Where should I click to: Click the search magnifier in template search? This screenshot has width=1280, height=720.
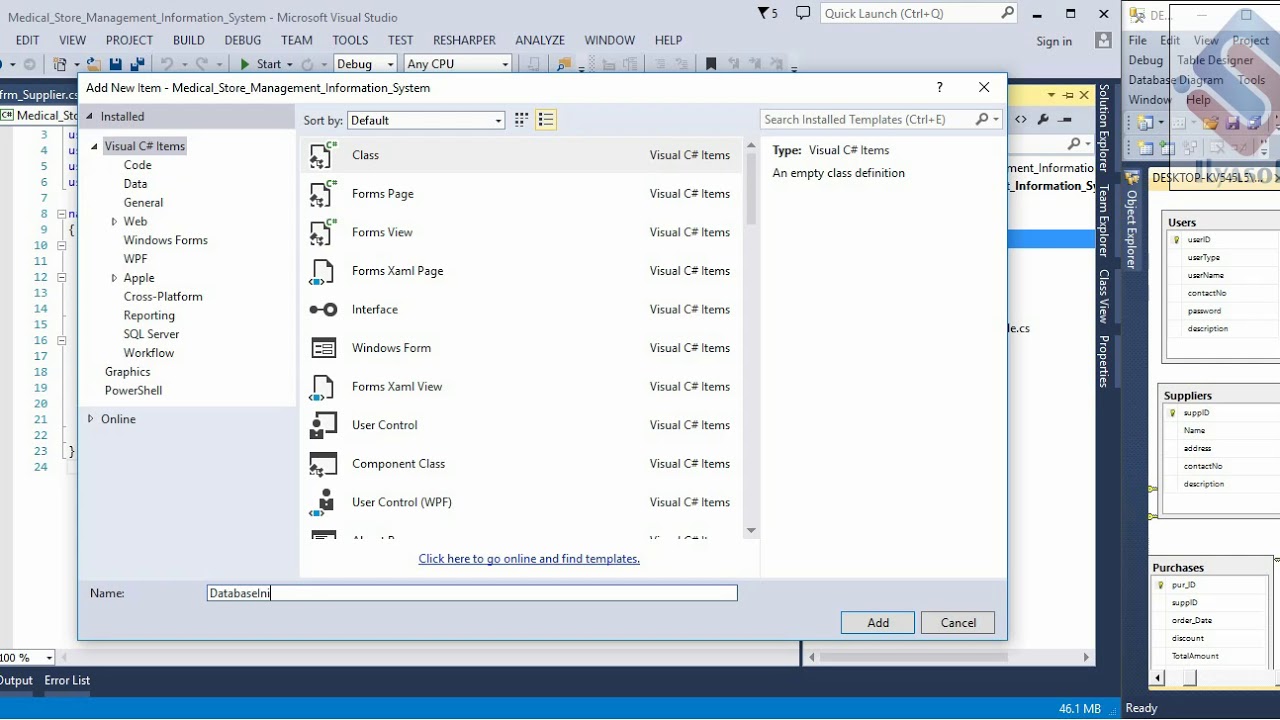(982, 119)
